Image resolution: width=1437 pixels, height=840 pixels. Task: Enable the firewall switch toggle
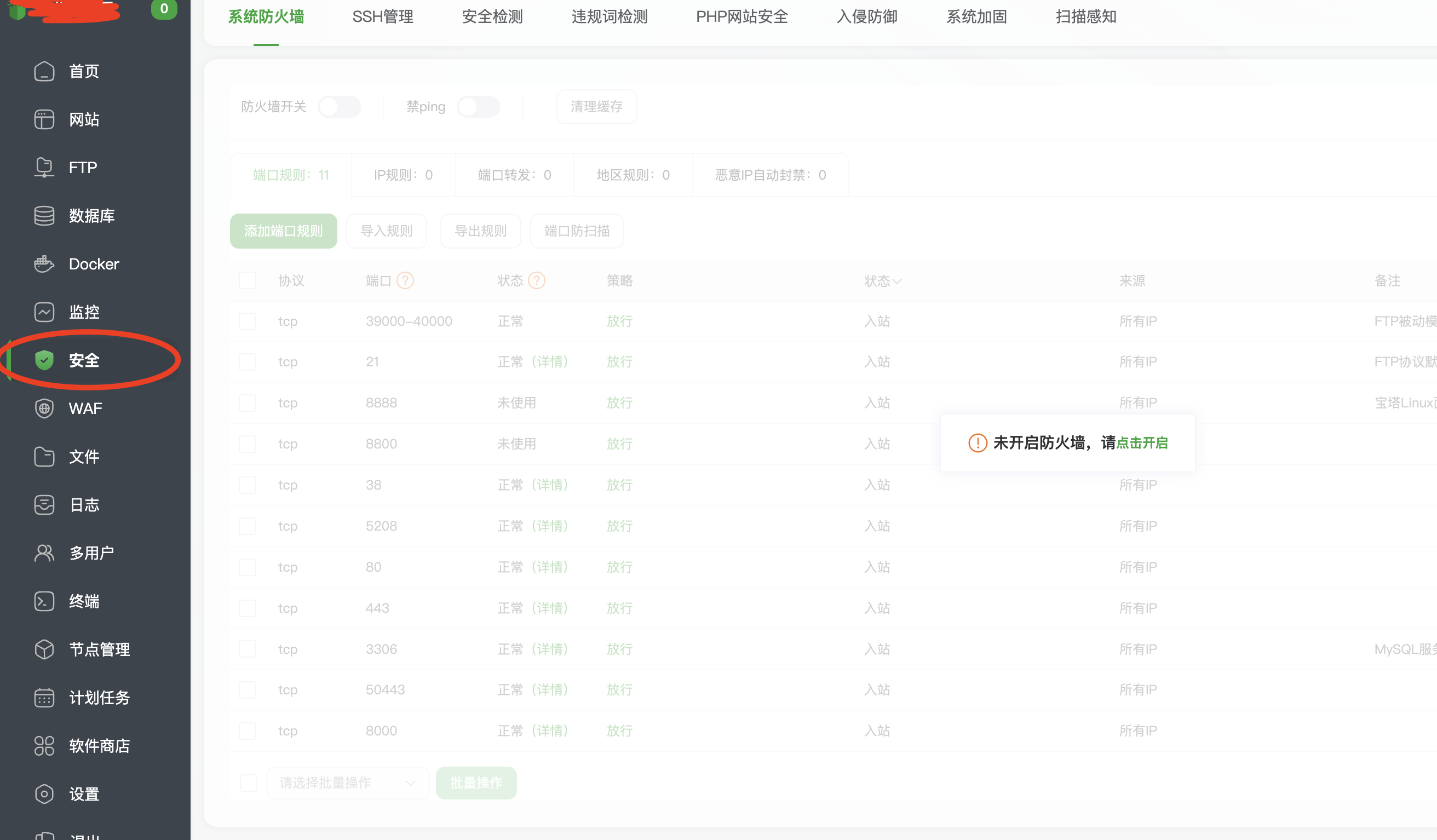coord(340,107)
